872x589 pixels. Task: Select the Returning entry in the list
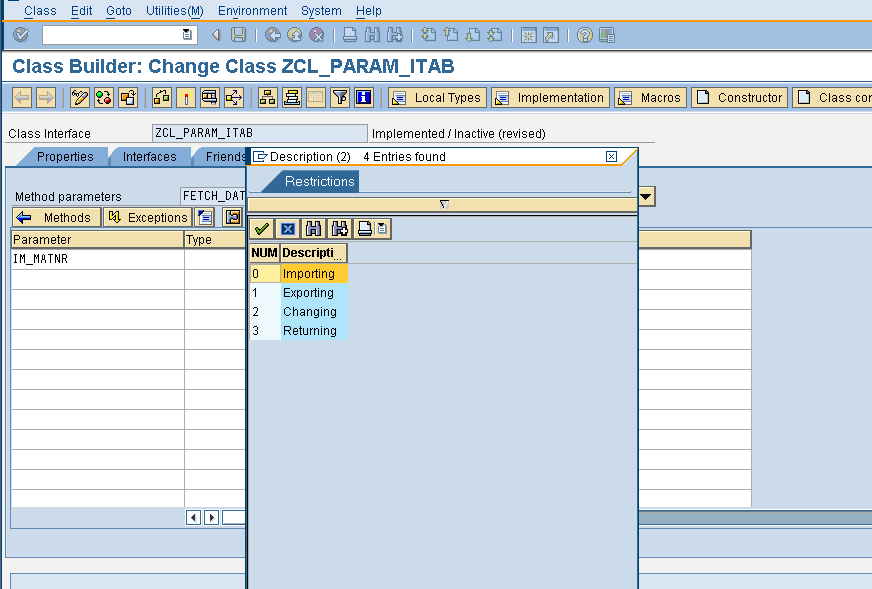click(310, 330)
